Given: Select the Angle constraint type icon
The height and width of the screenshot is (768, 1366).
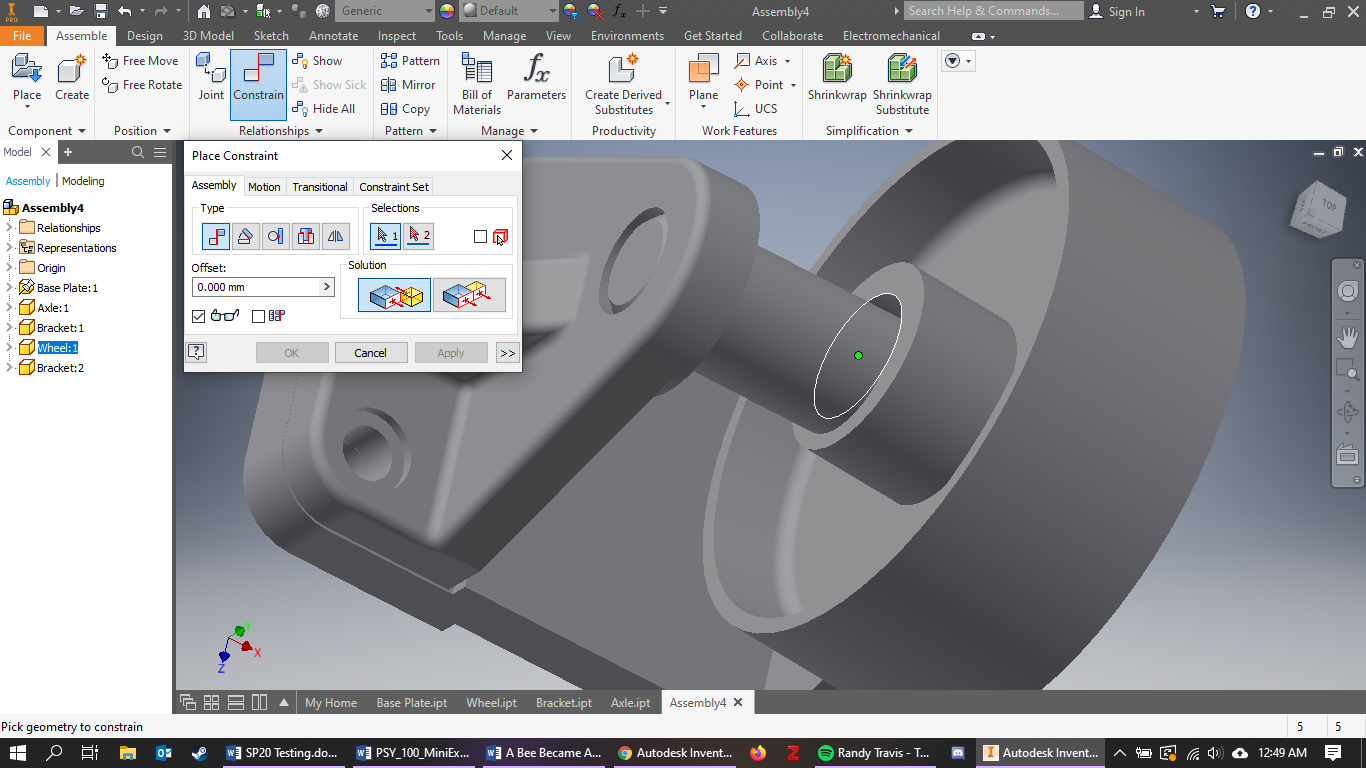Looking at the screenshot, I should click(x=246, y=236).
